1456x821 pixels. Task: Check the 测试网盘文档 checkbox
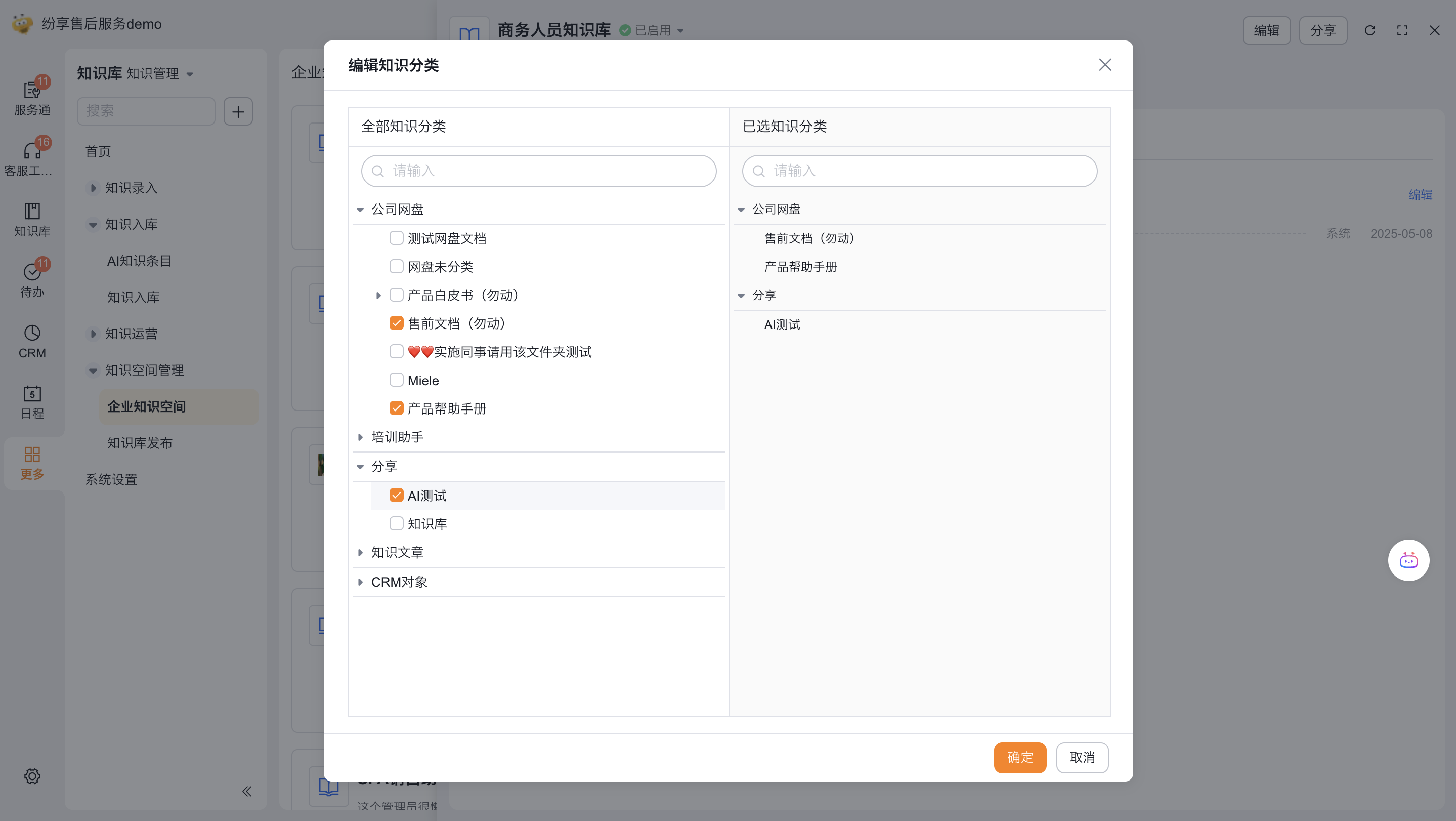[x=396, y=238]
